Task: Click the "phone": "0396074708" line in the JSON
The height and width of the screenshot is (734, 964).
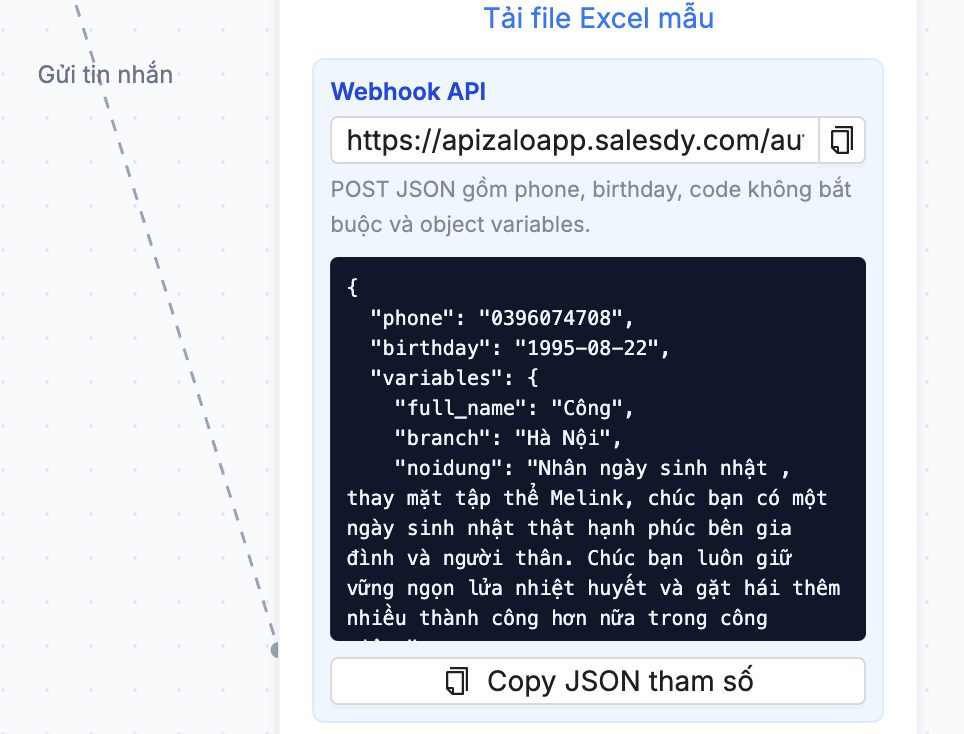Action: pyautogui.click(x=501, y=318)
